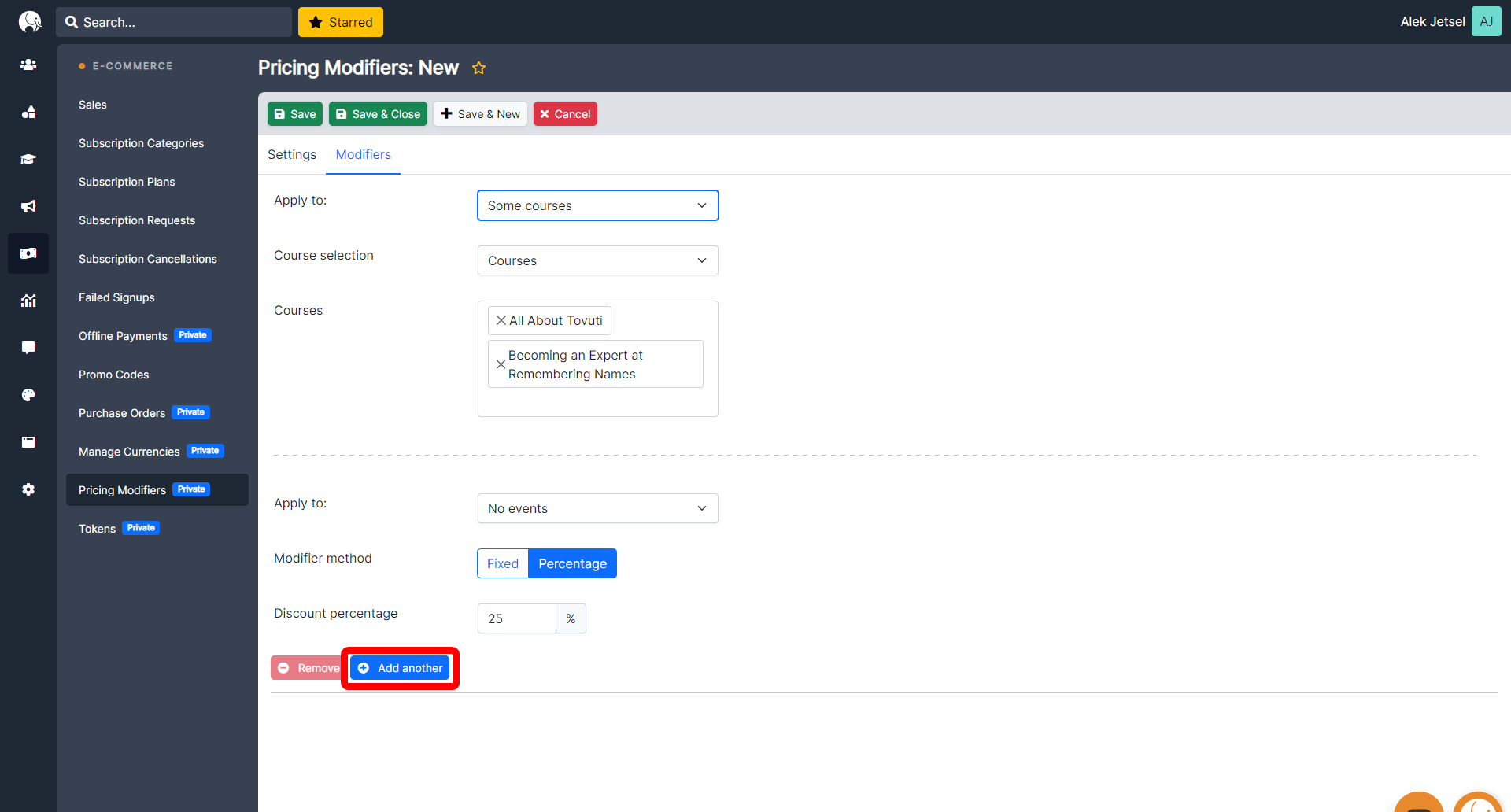Select Percentage modifier method

click(572, 563)
